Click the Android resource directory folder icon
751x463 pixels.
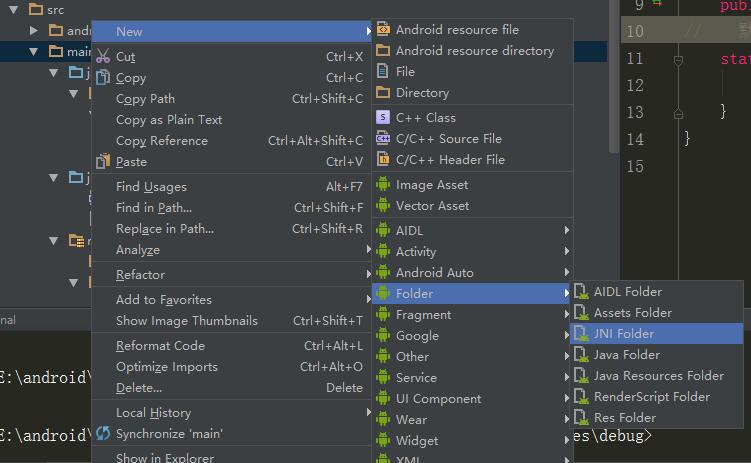383,50
